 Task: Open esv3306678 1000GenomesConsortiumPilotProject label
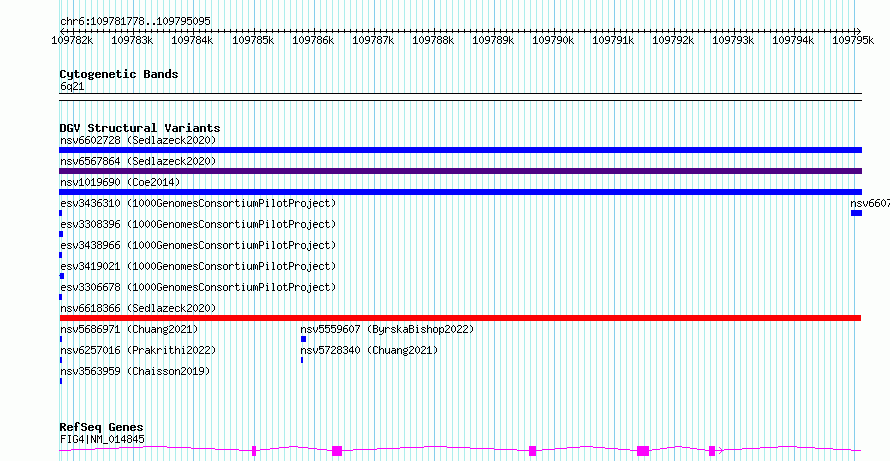[198, 287]
